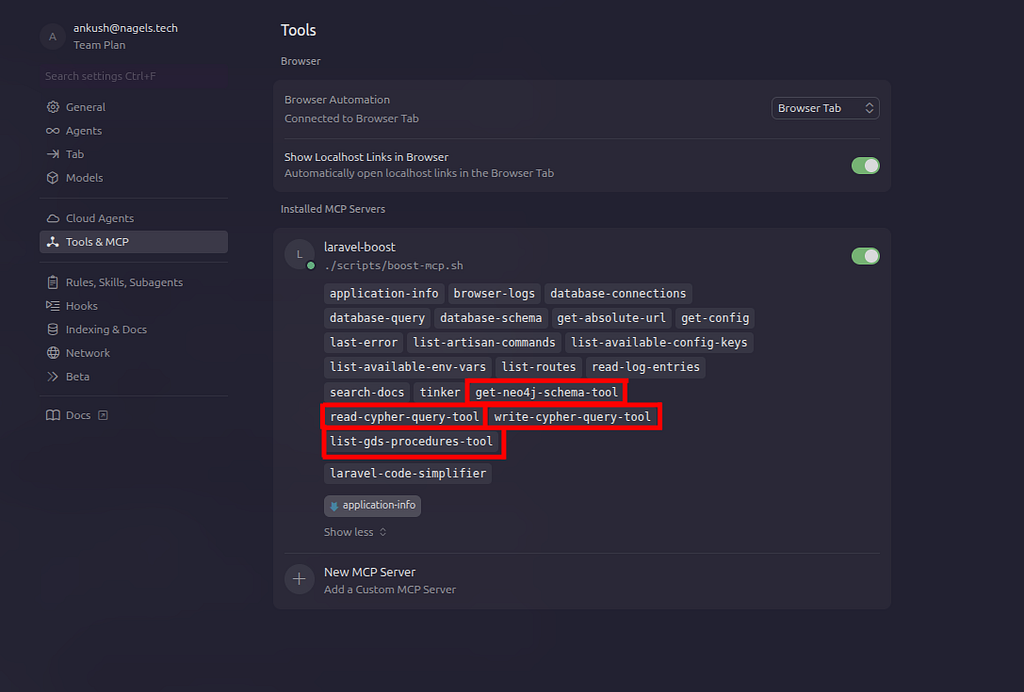The width and height of the screenshot is (1024, 692).
Task: Switch to the Beta settings section
Action: [77, 377]
